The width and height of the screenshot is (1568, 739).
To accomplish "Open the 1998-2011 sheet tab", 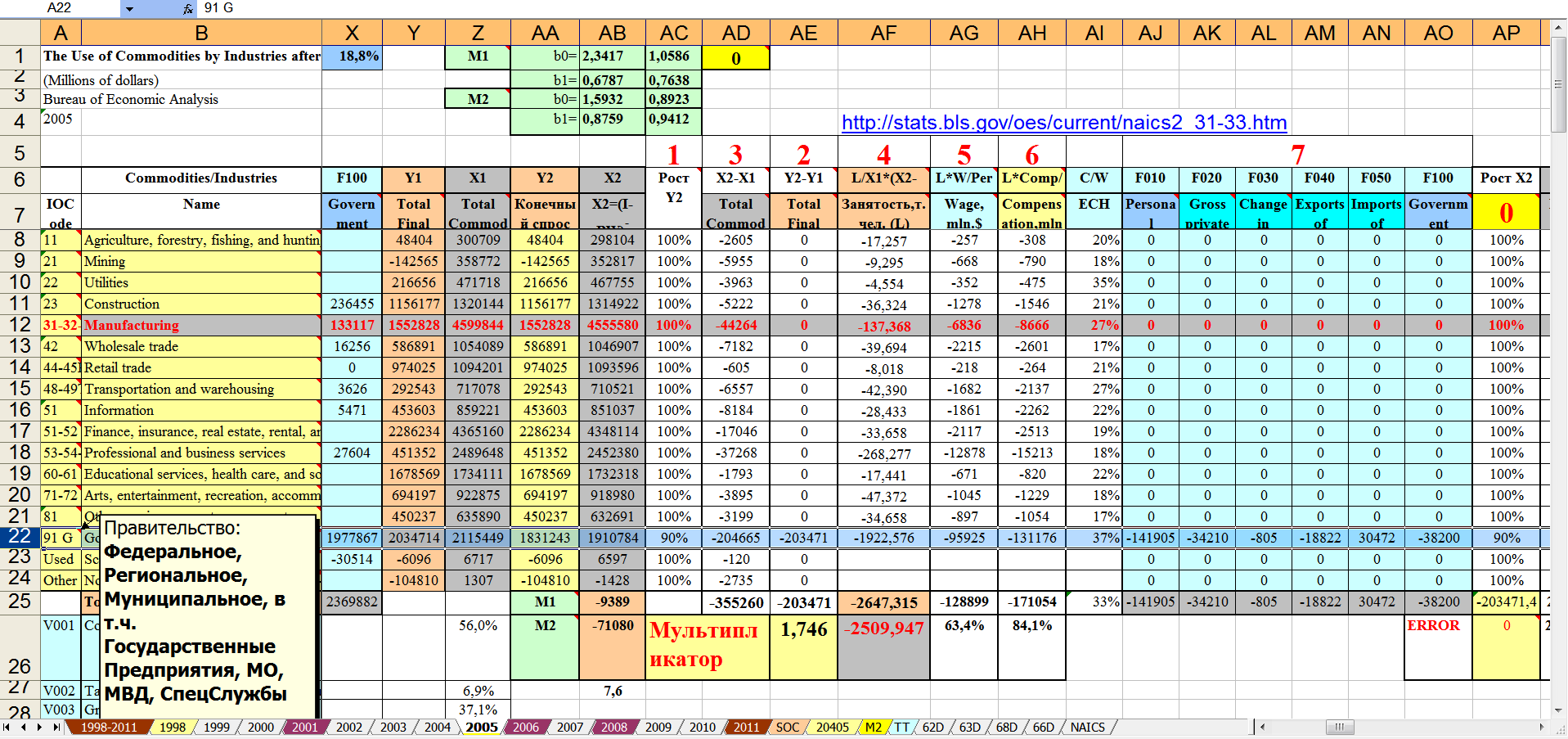I will (x=108, y=727).
